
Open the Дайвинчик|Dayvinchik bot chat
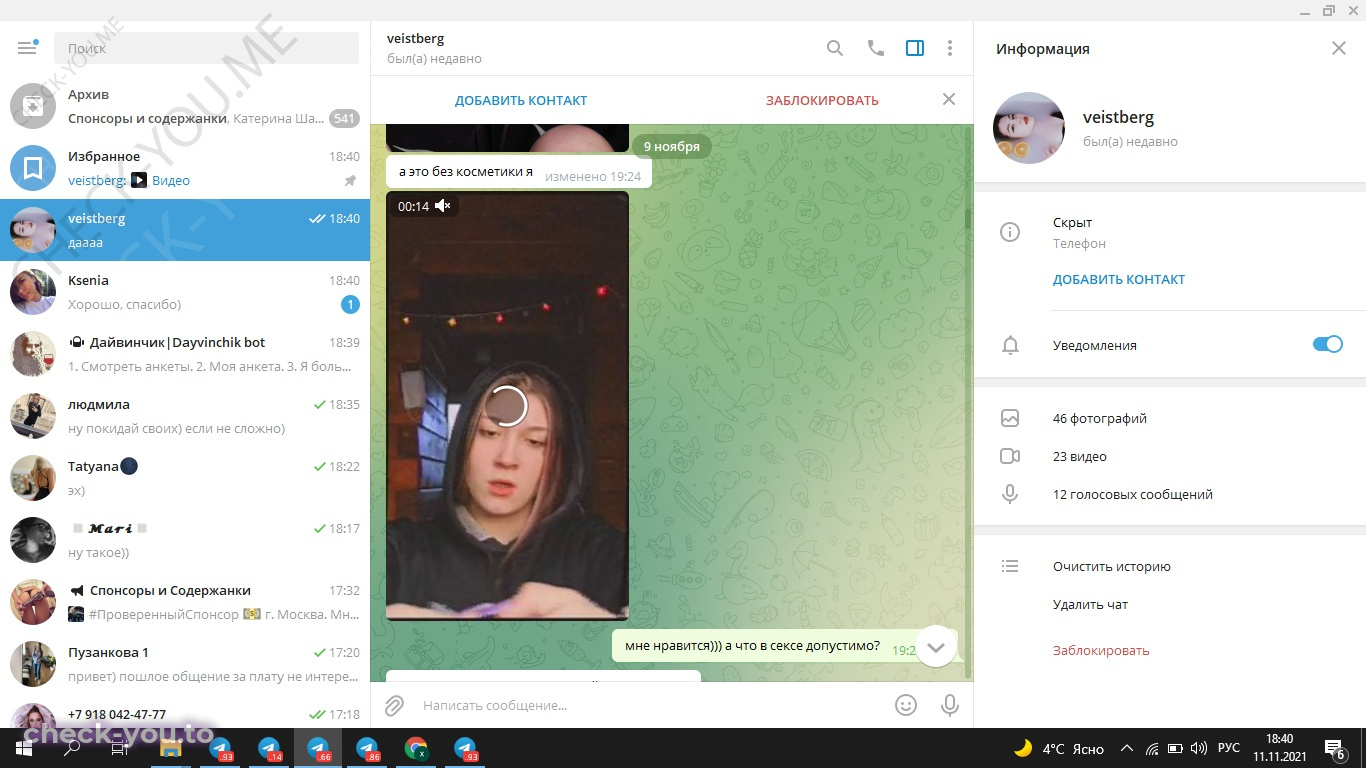pyautogui.click(x=185, y=354)
